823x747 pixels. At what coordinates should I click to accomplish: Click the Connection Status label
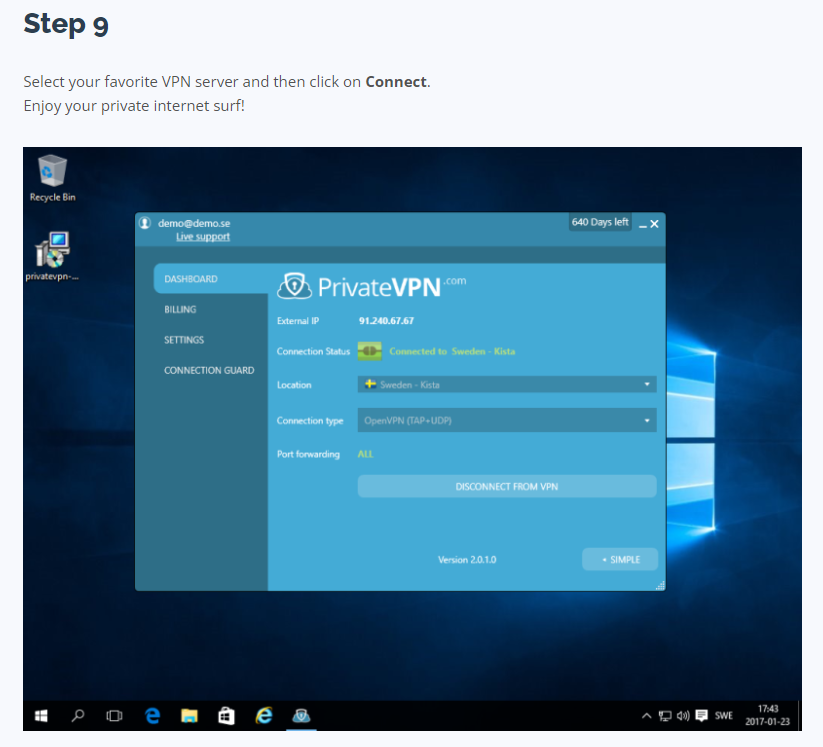313,351
